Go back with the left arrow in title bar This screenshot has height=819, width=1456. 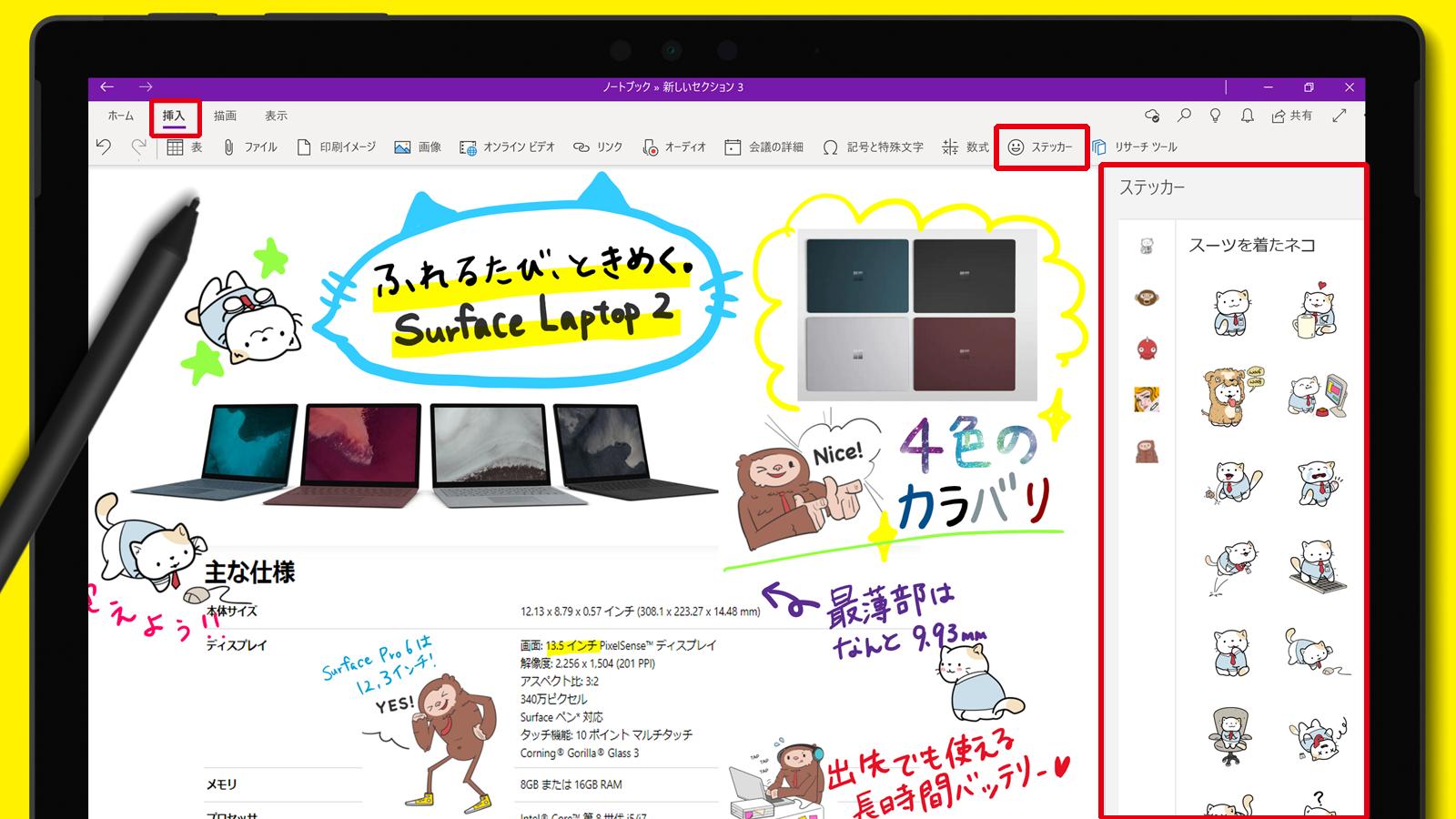coord(106,86)
